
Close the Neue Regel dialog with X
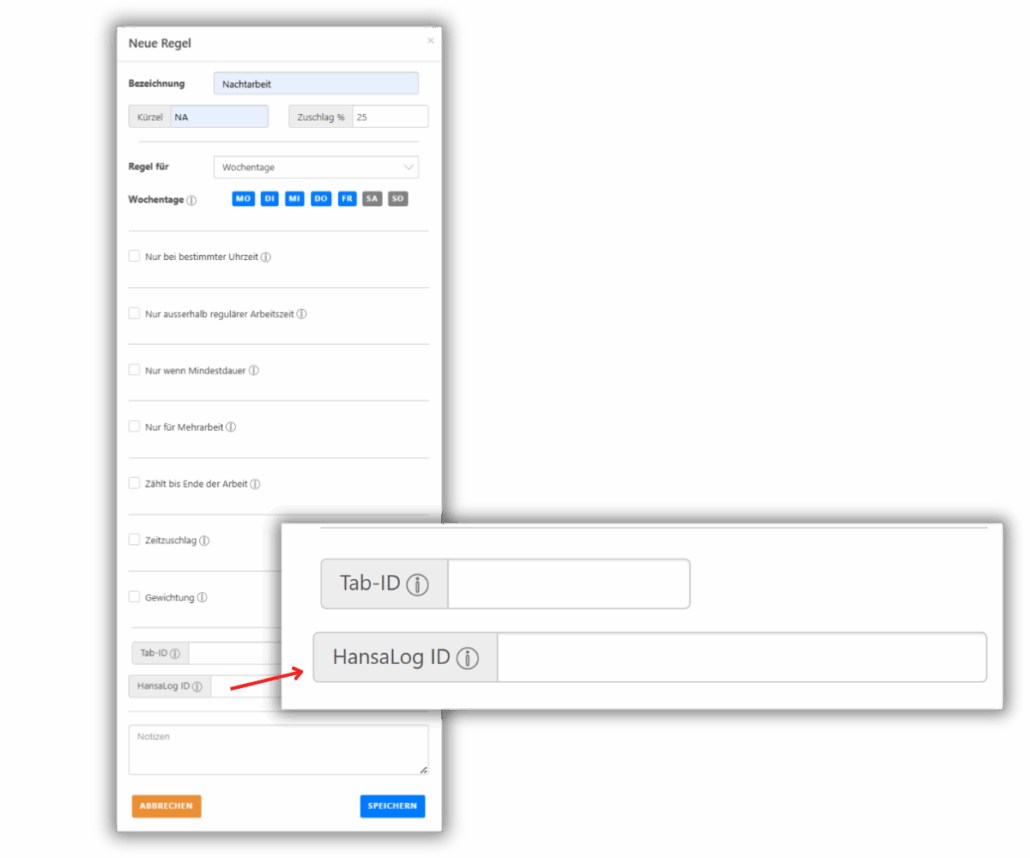coord(431,41)
